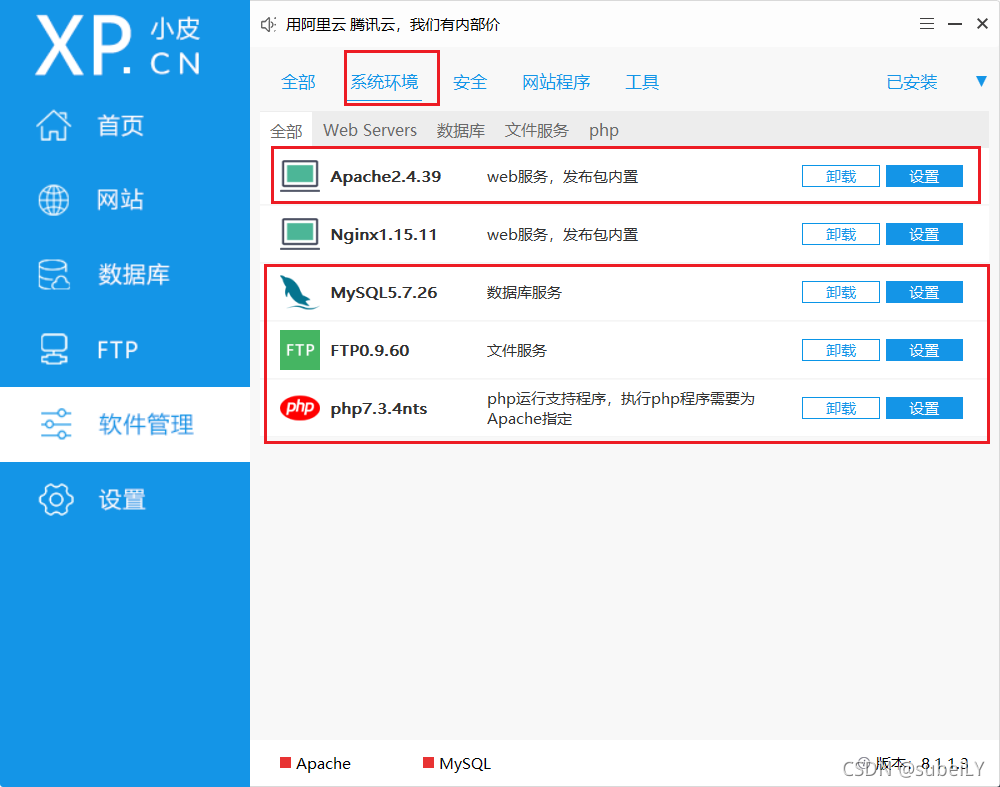Open the 设置 settings sidebar icon
Screen dimensions: 1000x787
point(120,499)
